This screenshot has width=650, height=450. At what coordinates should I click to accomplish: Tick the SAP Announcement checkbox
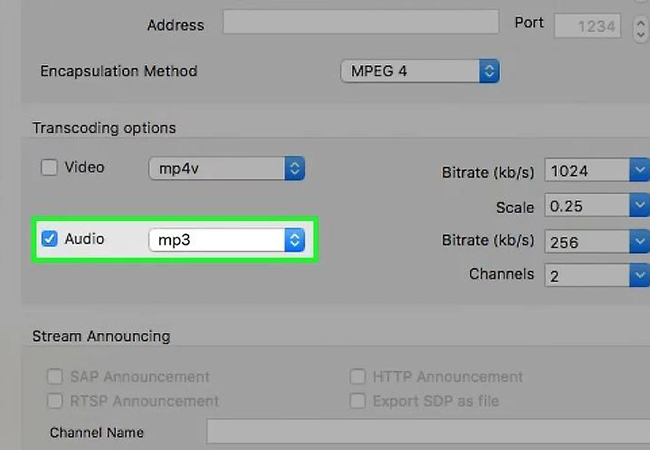(55, 377)
